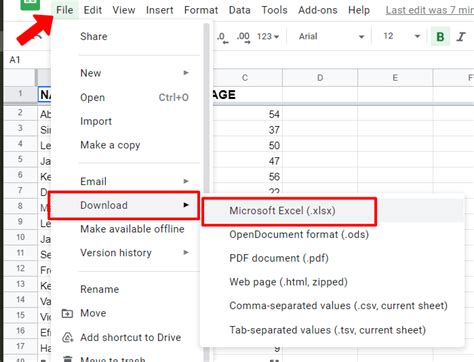The height and width of the screenshot is (362, 474).
Task: Toggle italic formatting
Action: click(x=461, y=36)
